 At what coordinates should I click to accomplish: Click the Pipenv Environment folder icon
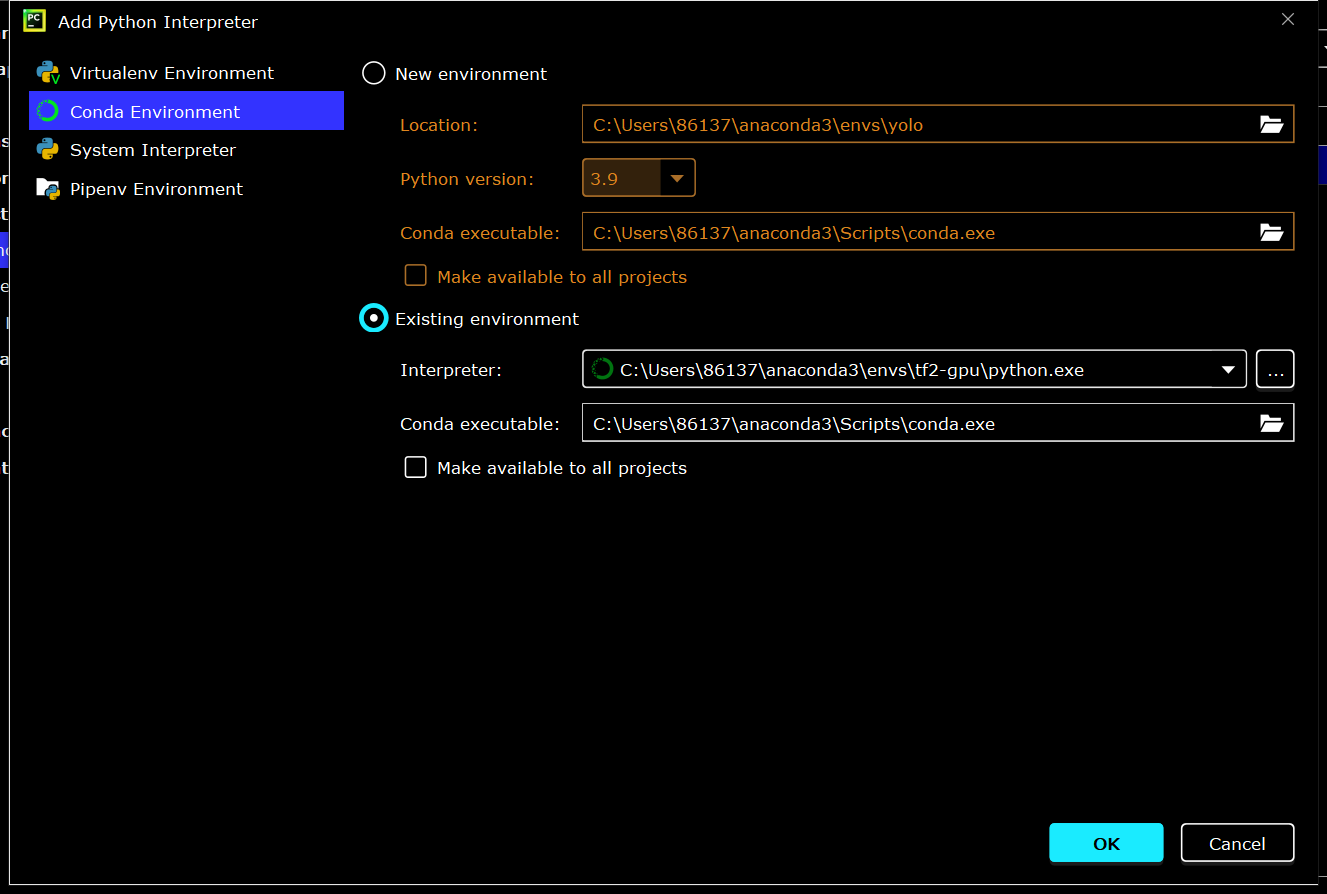tap(48, 188)
